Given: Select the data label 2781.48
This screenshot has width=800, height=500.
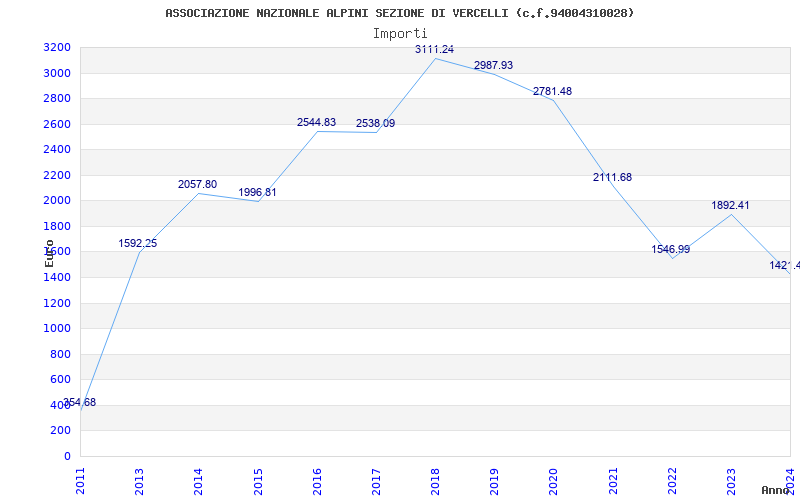Looking at the screenshot, I should click(553, 91).
